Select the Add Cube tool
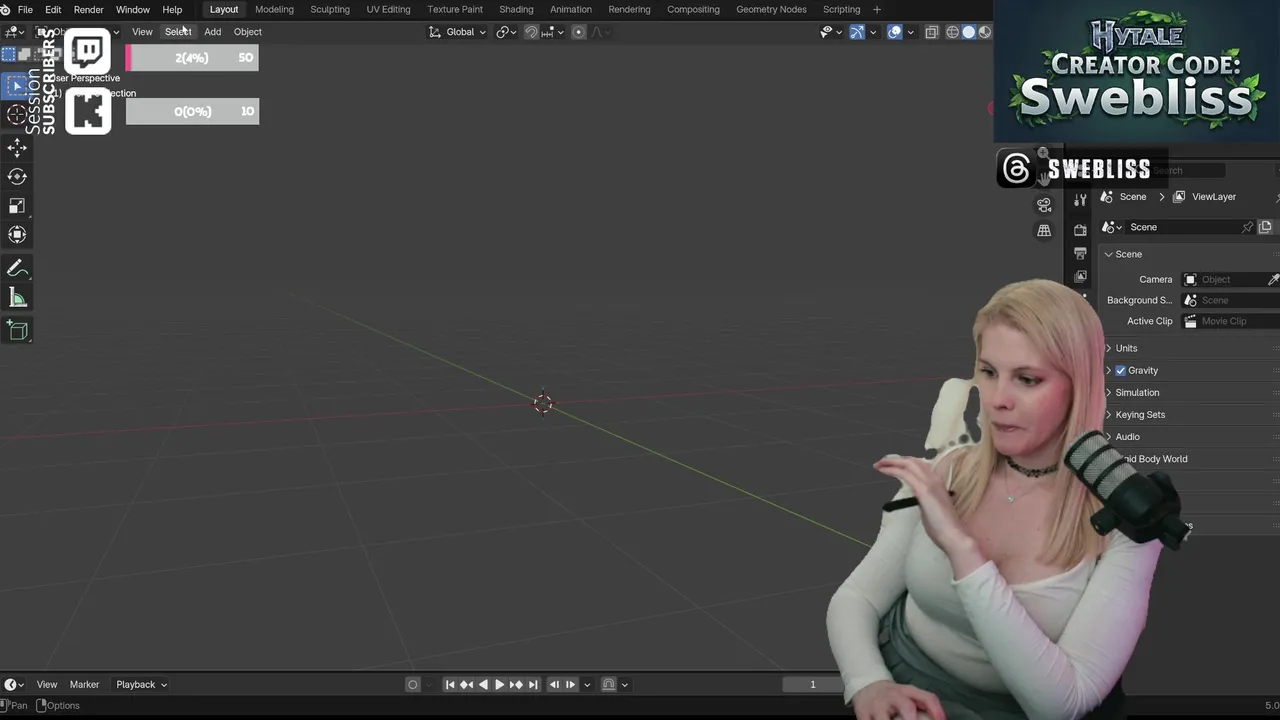This screenshot has height=720, width=1280. 17,330
